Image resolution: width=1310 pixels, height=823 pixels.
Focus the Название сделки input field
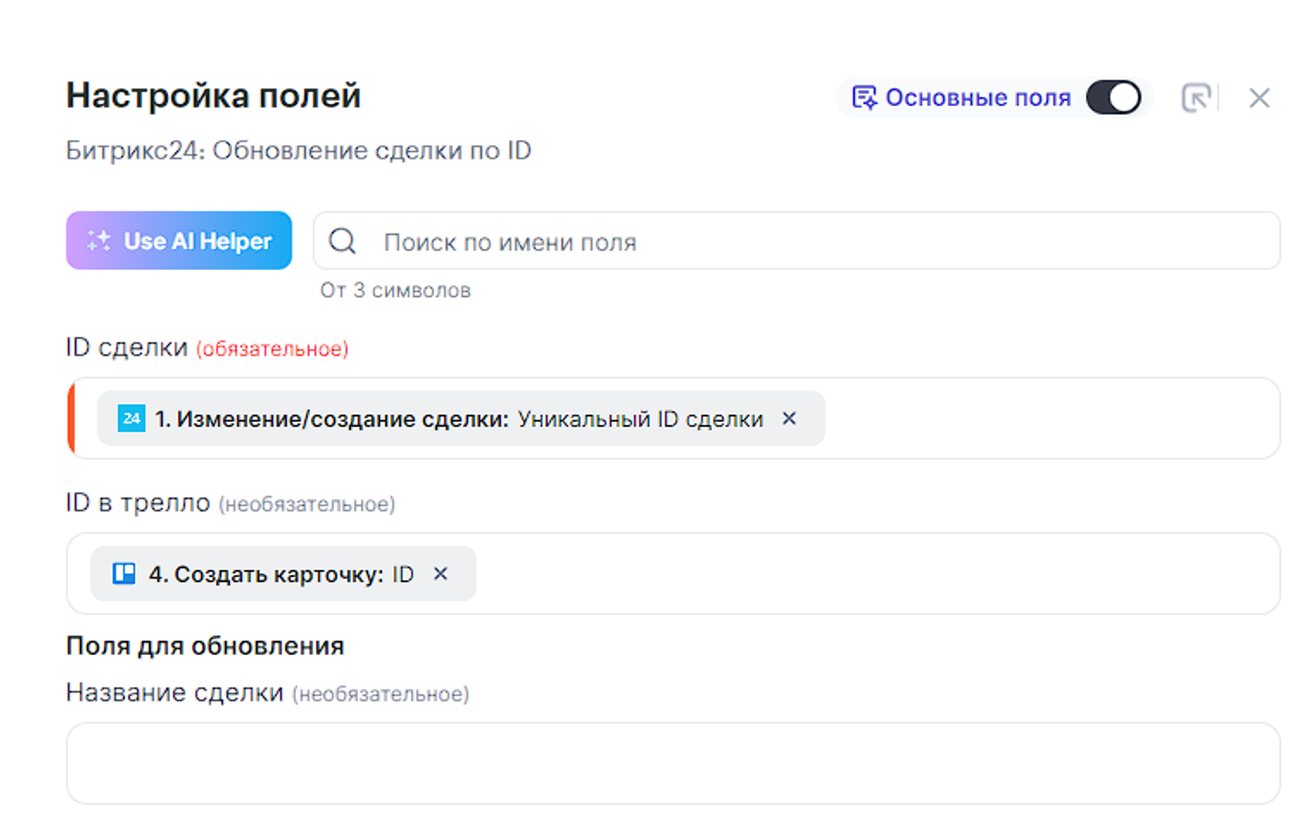tap(672, 763)
